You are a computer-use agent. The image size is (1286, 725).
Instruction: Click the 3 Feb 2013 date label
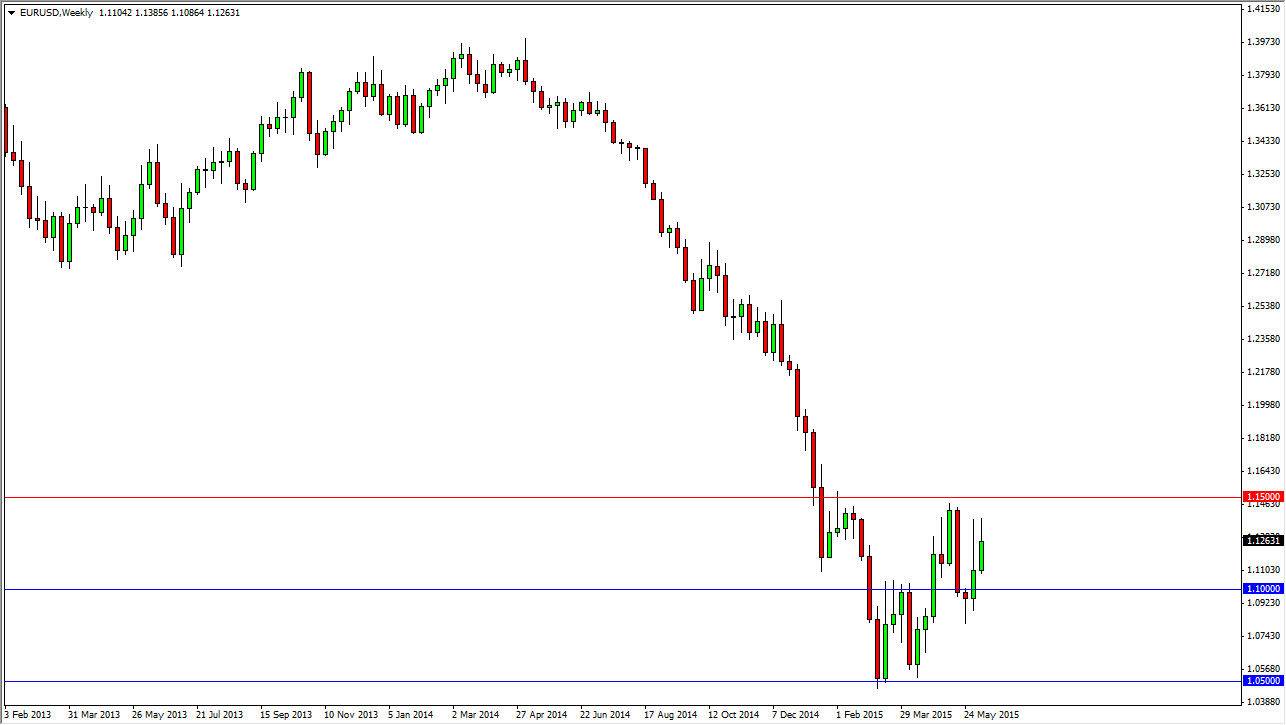27,715
